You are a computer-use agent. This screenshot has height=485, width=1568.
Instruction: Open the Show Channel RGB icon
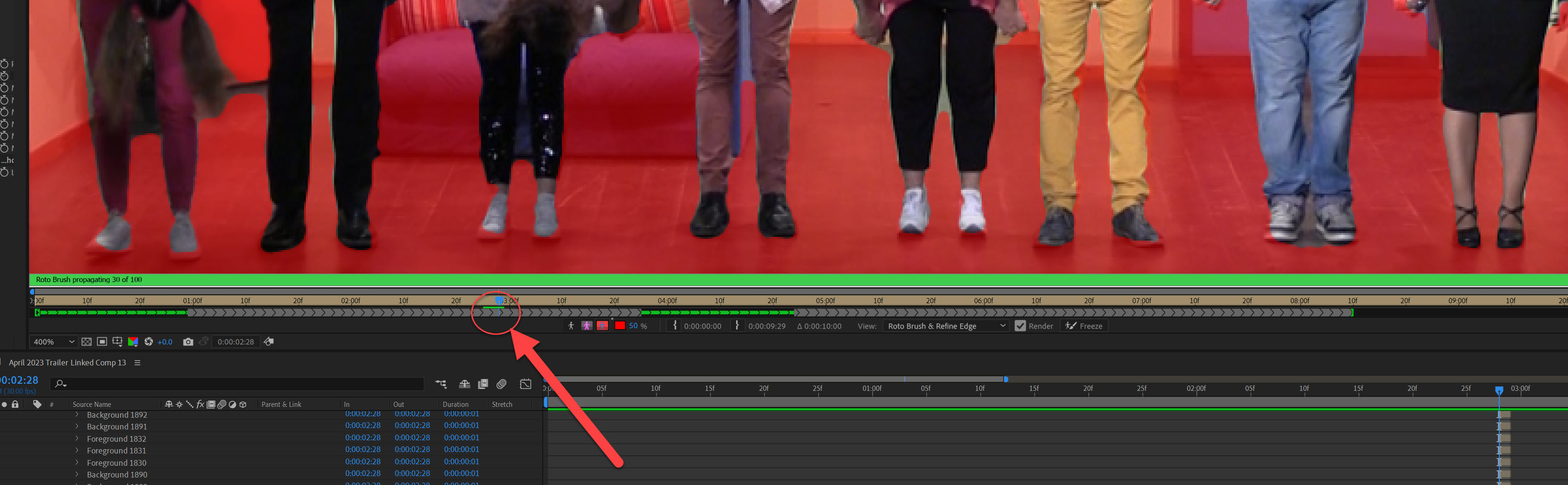click(x=133, y=342)
